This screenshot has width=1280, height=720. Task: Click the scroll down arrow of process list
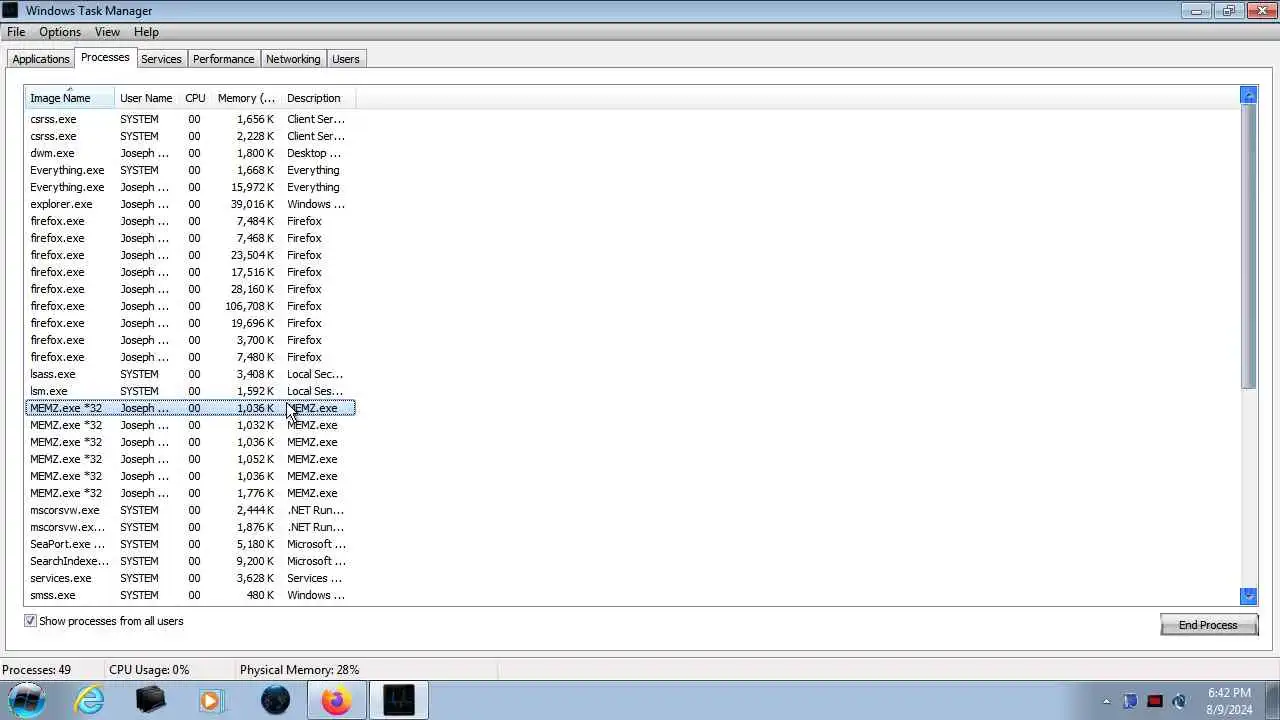click(1248, 596)
